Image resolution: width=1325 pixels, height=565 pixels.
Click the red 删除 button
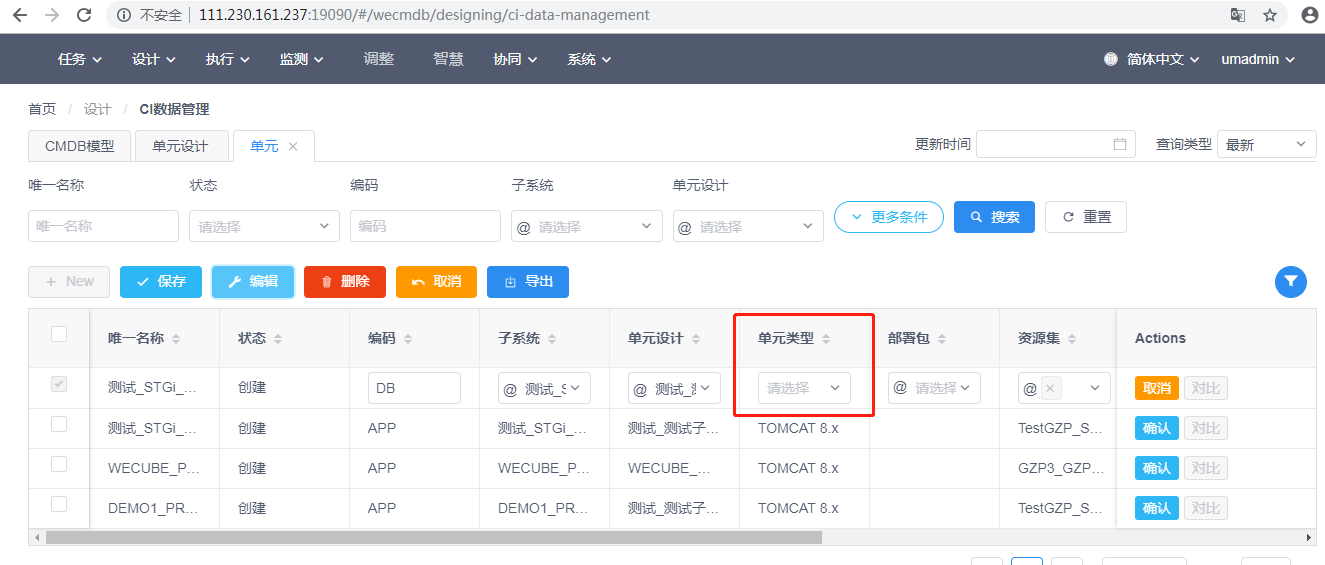[345, 282]
